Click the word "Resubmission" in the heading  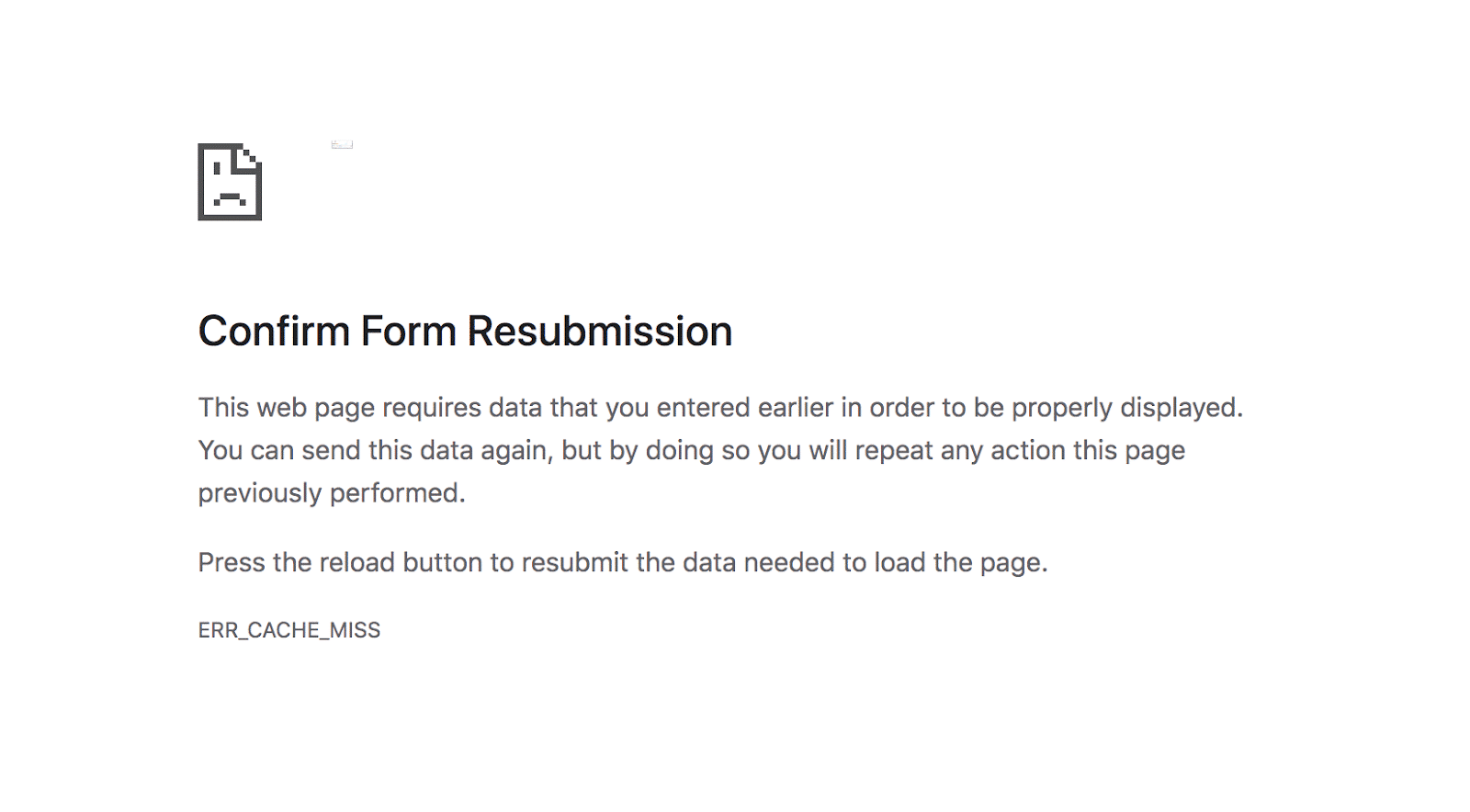click(600, 332)
